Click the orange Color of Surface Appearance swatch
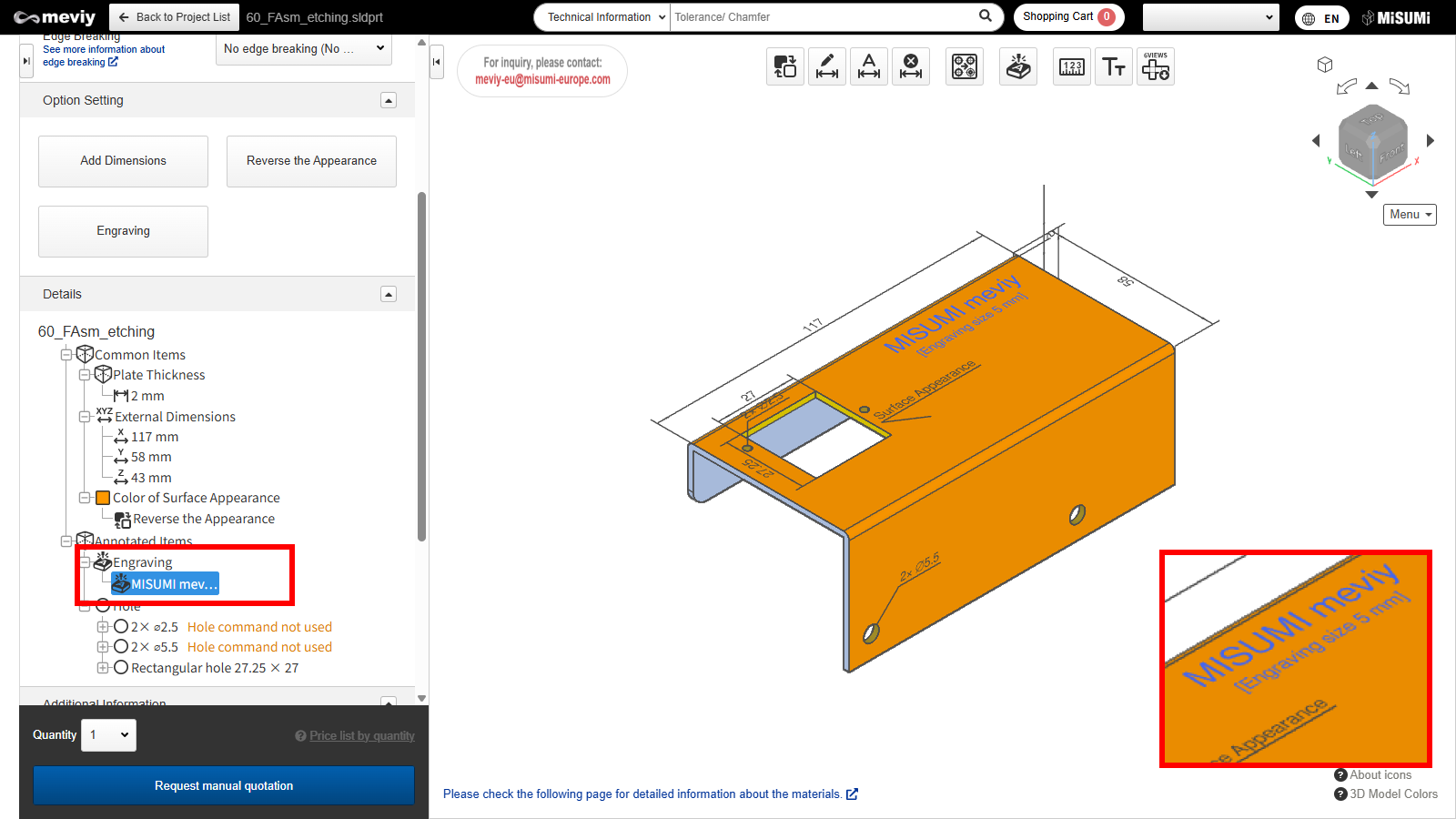 (x=104, y=498)
